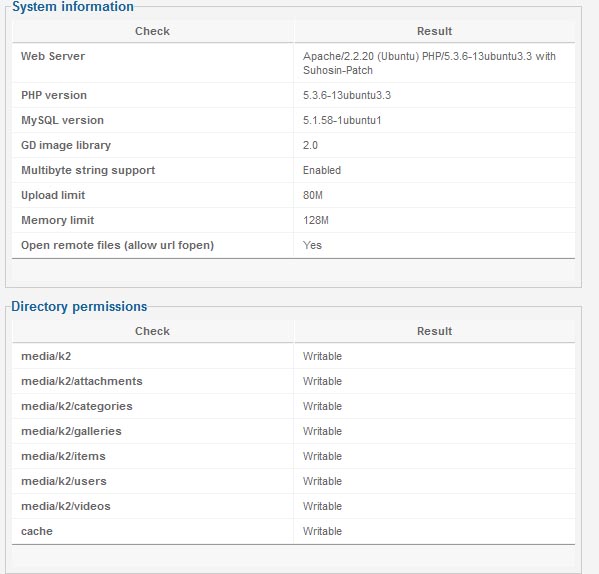Click the Result column header in System information
Screen dimensions: 599x574
(x=434, y=31)
